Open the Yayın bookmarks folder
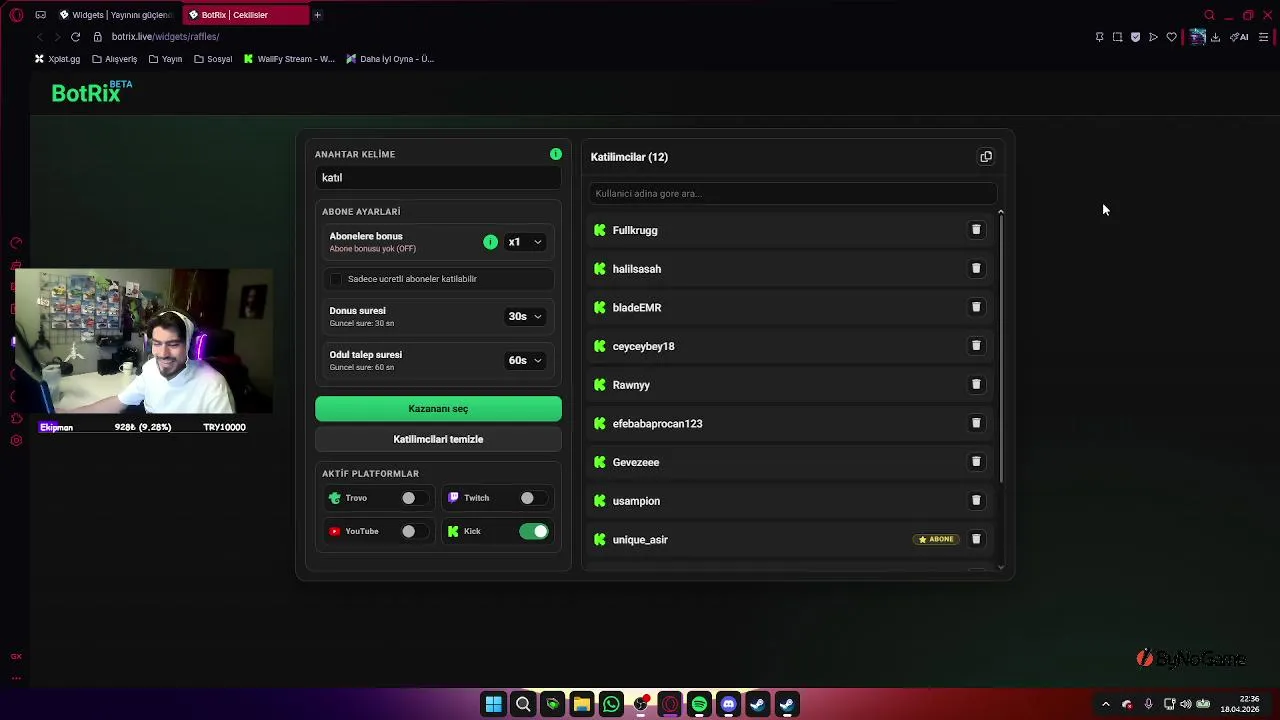 pyautogui.click(x=165, y=59)
